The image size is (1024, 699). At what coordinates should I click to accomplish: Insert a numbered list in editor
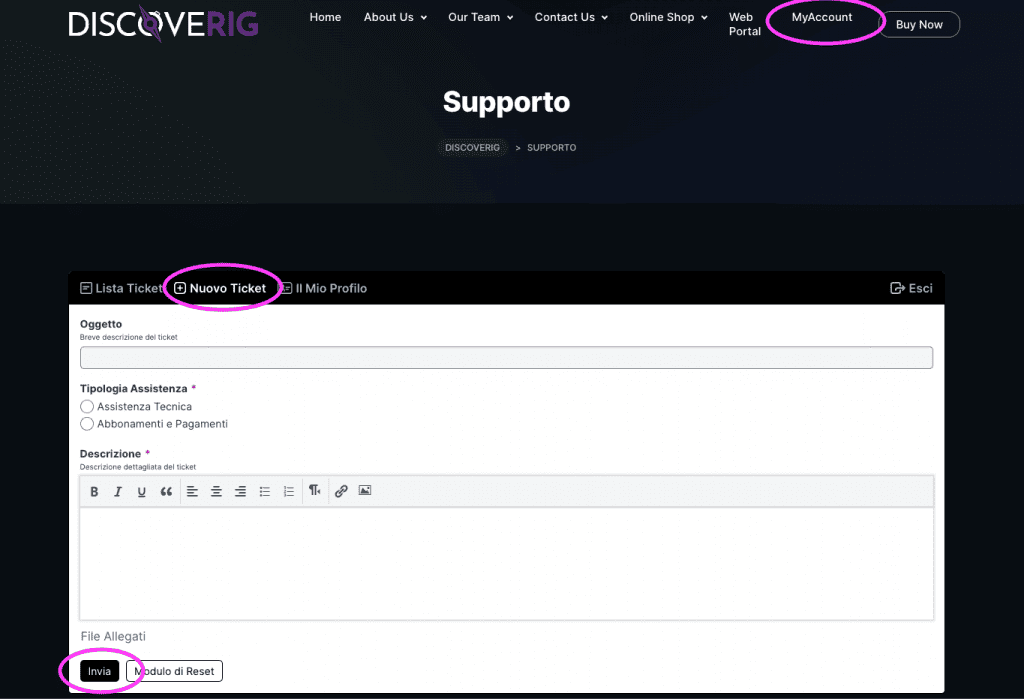pyautogui.click(x=289, y=491)
